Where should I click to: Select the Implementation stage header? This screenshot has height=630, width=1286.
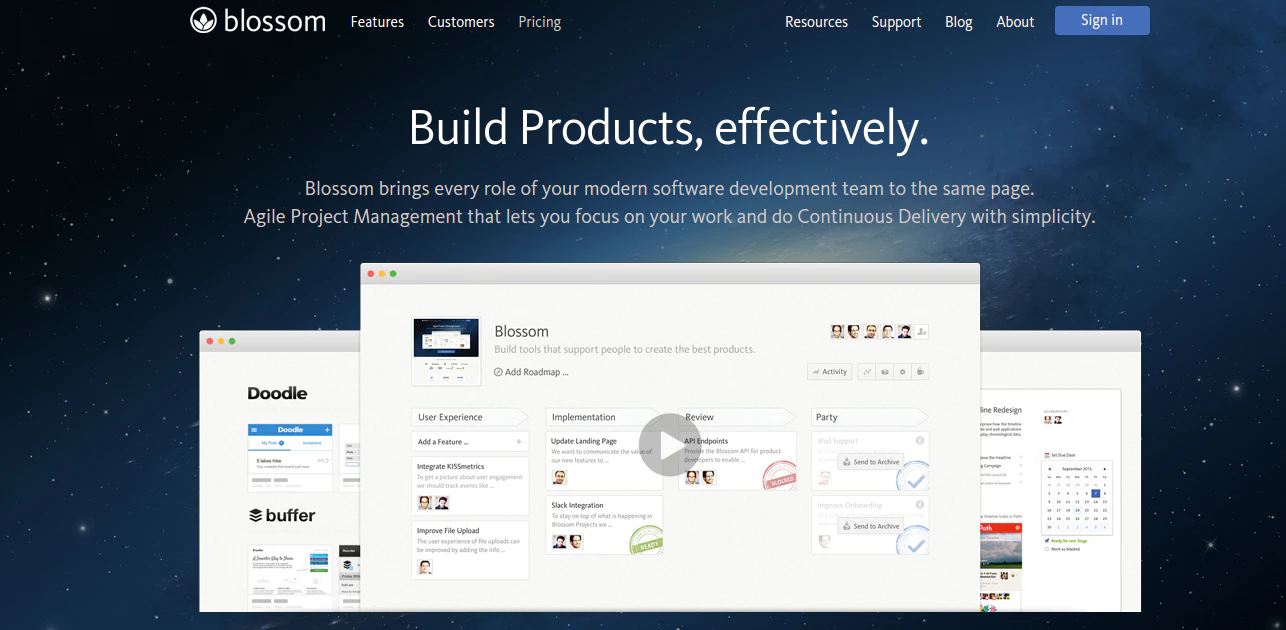[603, 417]
